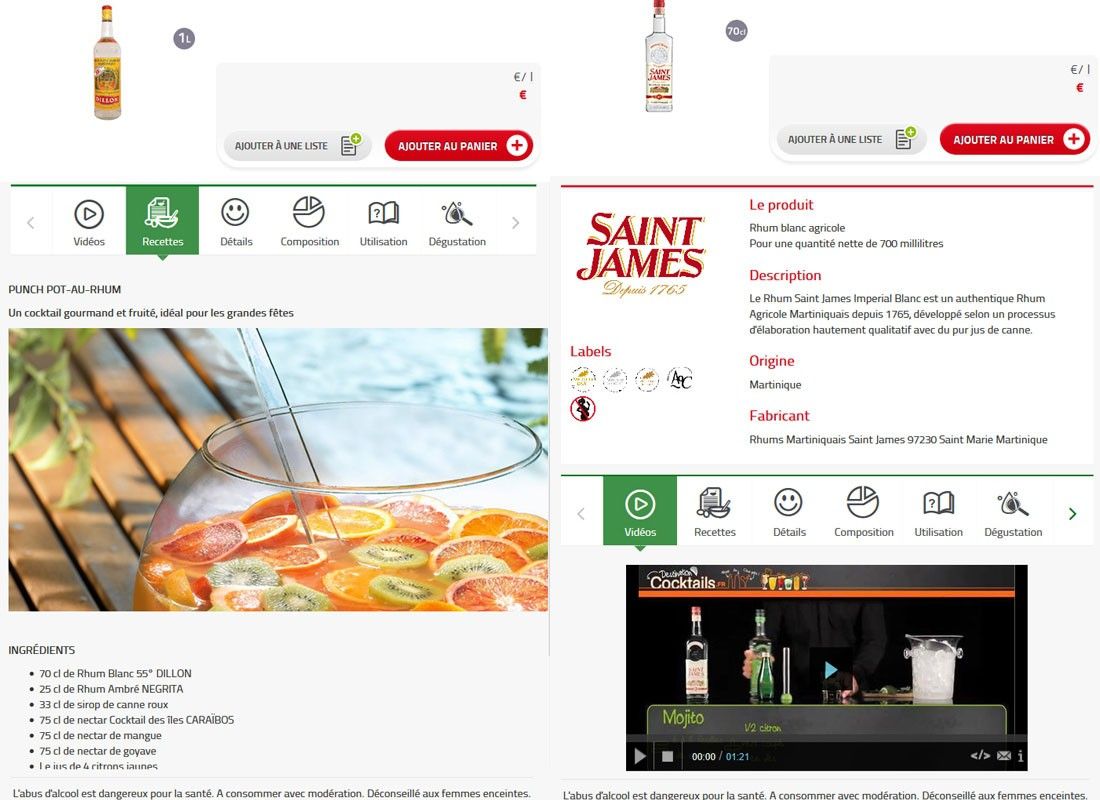Click ingredient '25 cl de Rhum Ambré NEGRITA'
Image resolution: width=1100 pixels, height=800 pixels.
(111, 688)
